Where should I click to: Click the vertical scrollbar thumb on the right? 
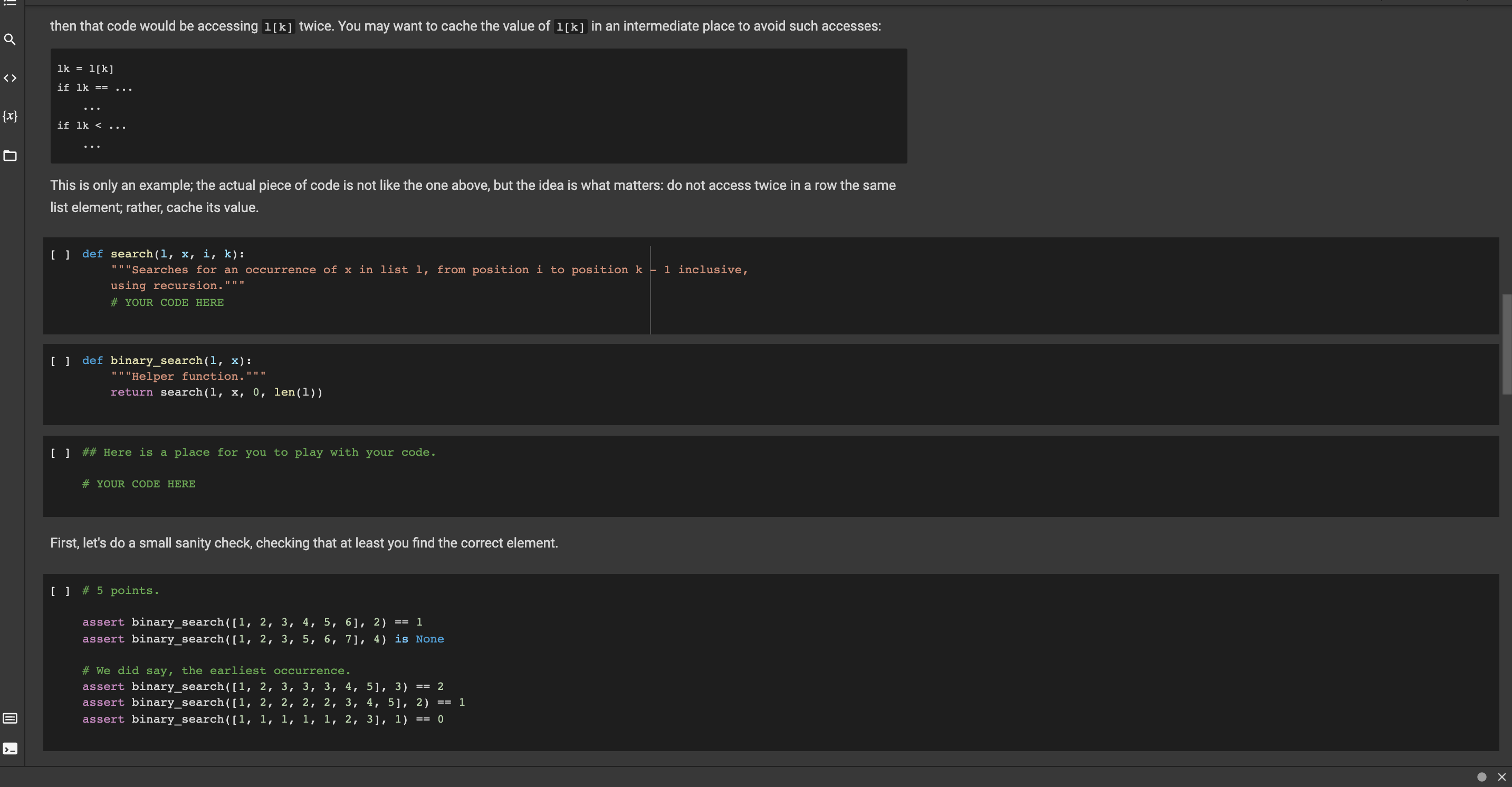(1506, 344)
